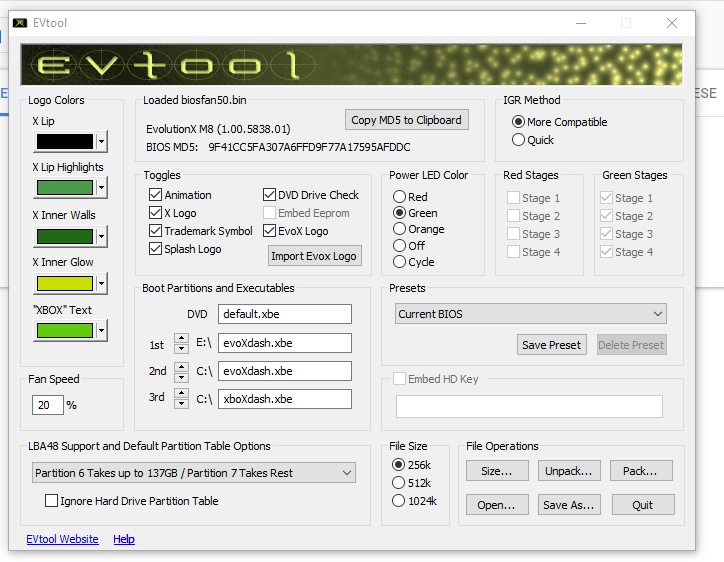The width and height of the screenshot is (724, 562).
Task: Toggle the Animation checkbox
Action: [x=181, y=195]
